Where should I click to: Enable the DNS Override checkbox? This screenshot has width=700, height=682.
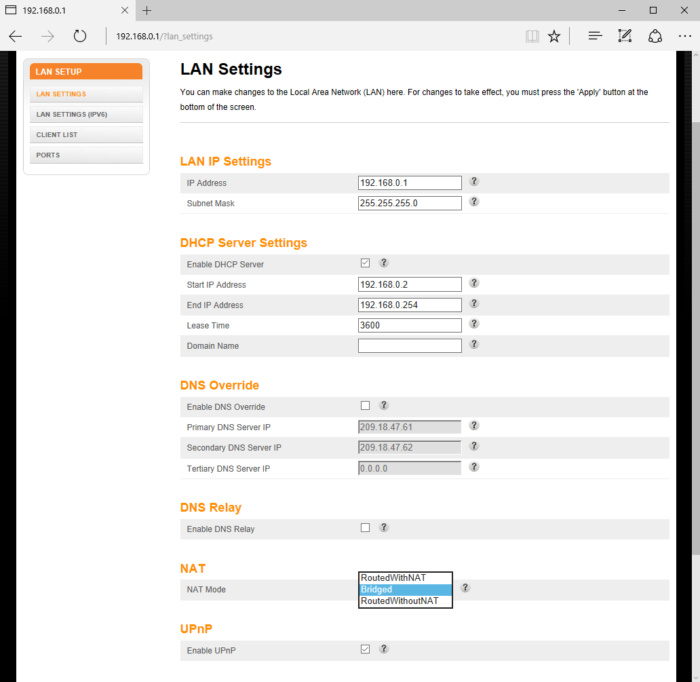coord(365,406)
